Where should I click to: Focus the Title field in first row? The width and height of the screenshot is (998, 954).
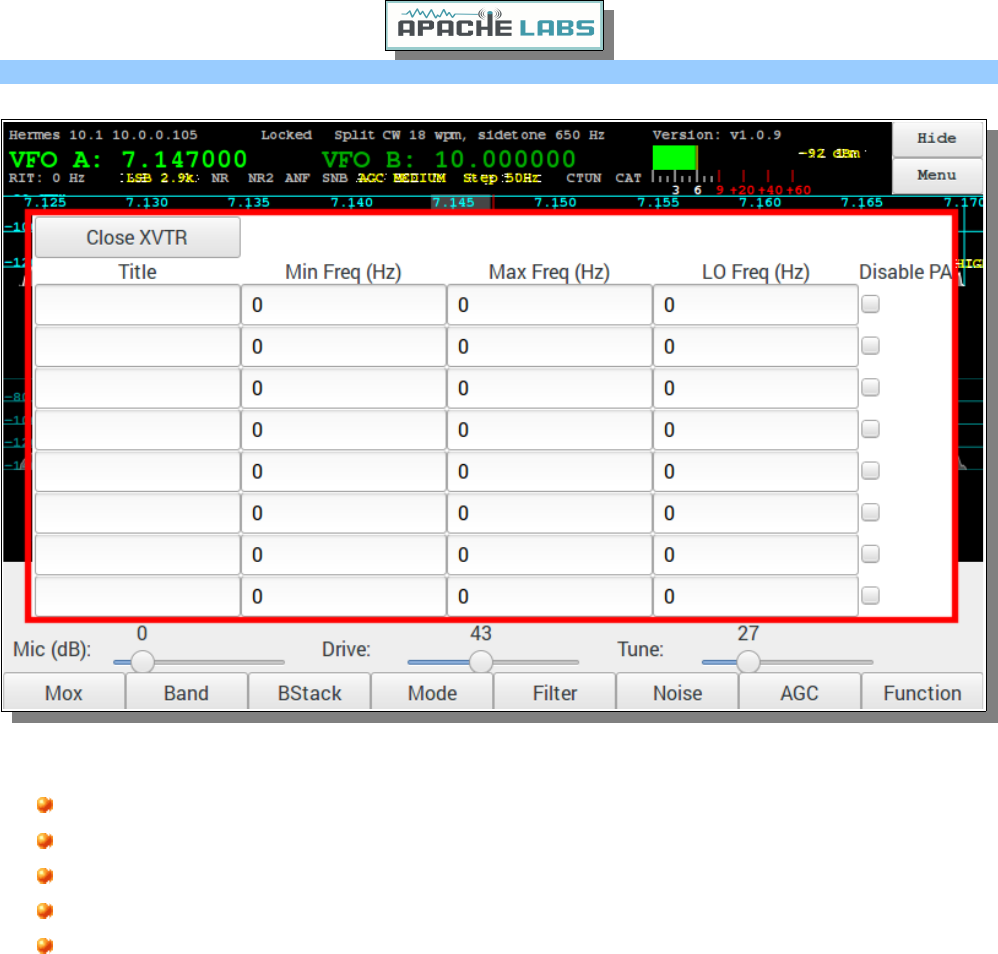(x=137, y=305)
